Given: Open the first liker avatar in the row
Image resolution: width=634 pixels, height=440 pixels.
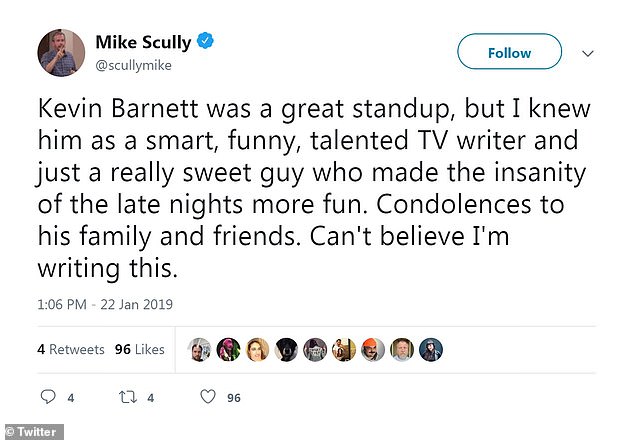Looking at the screenshot, I should 199,349.
